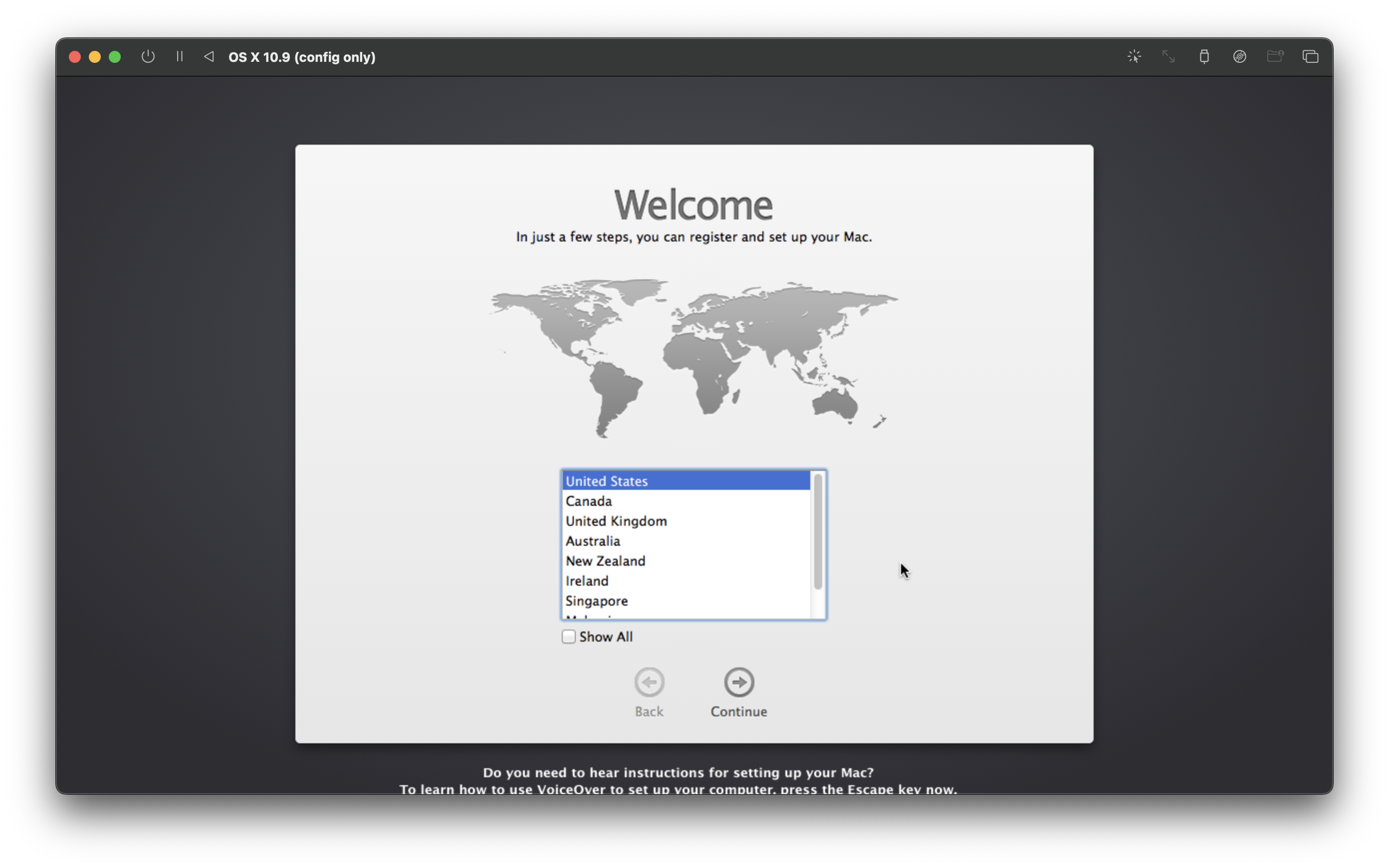Click the restart triangle icon
The height and width of the screenshot is (868, 1389).
click(x=209, y=57)
